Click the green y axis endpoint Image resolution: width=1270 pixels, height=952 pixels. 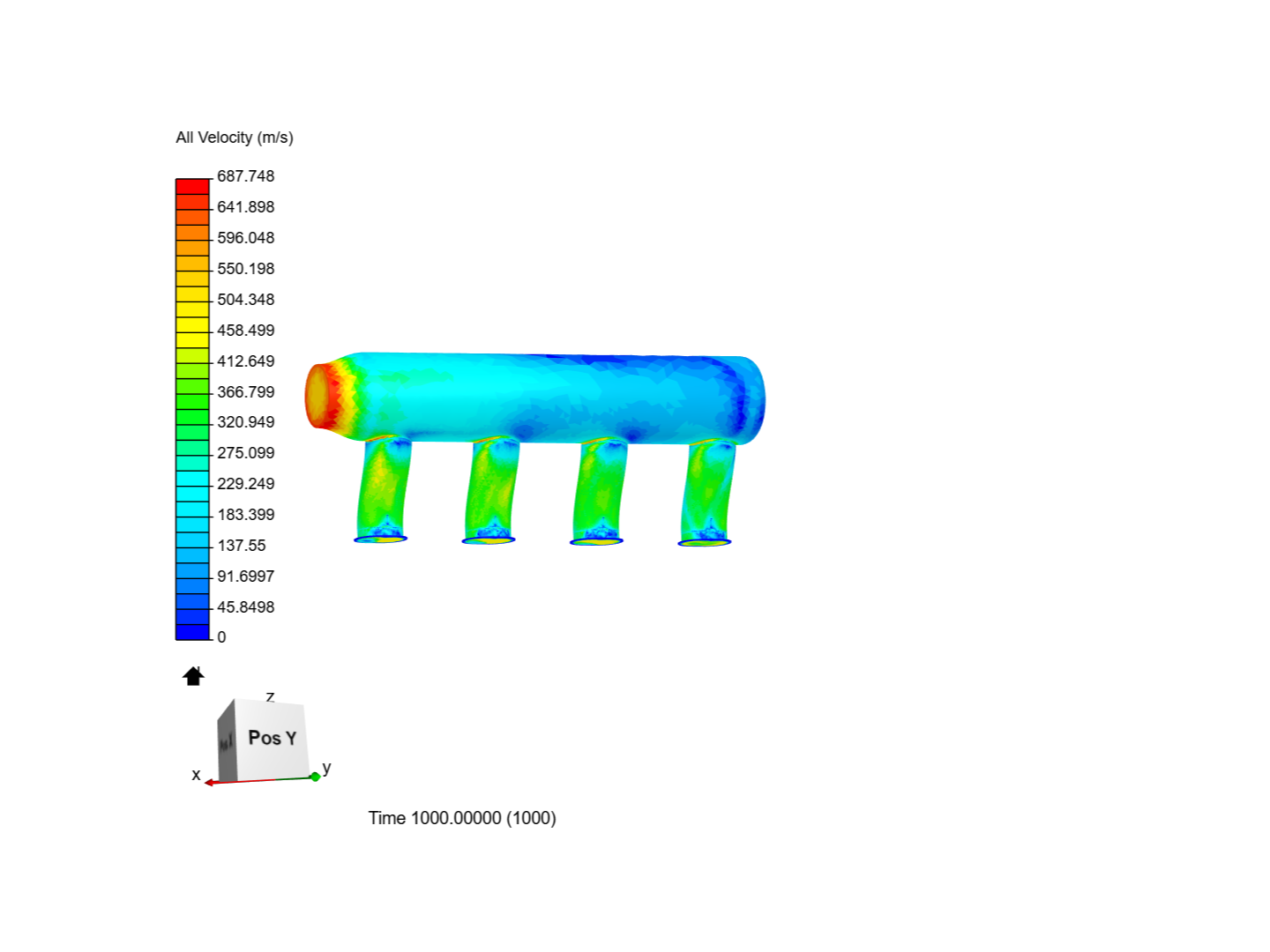point(315,777)
